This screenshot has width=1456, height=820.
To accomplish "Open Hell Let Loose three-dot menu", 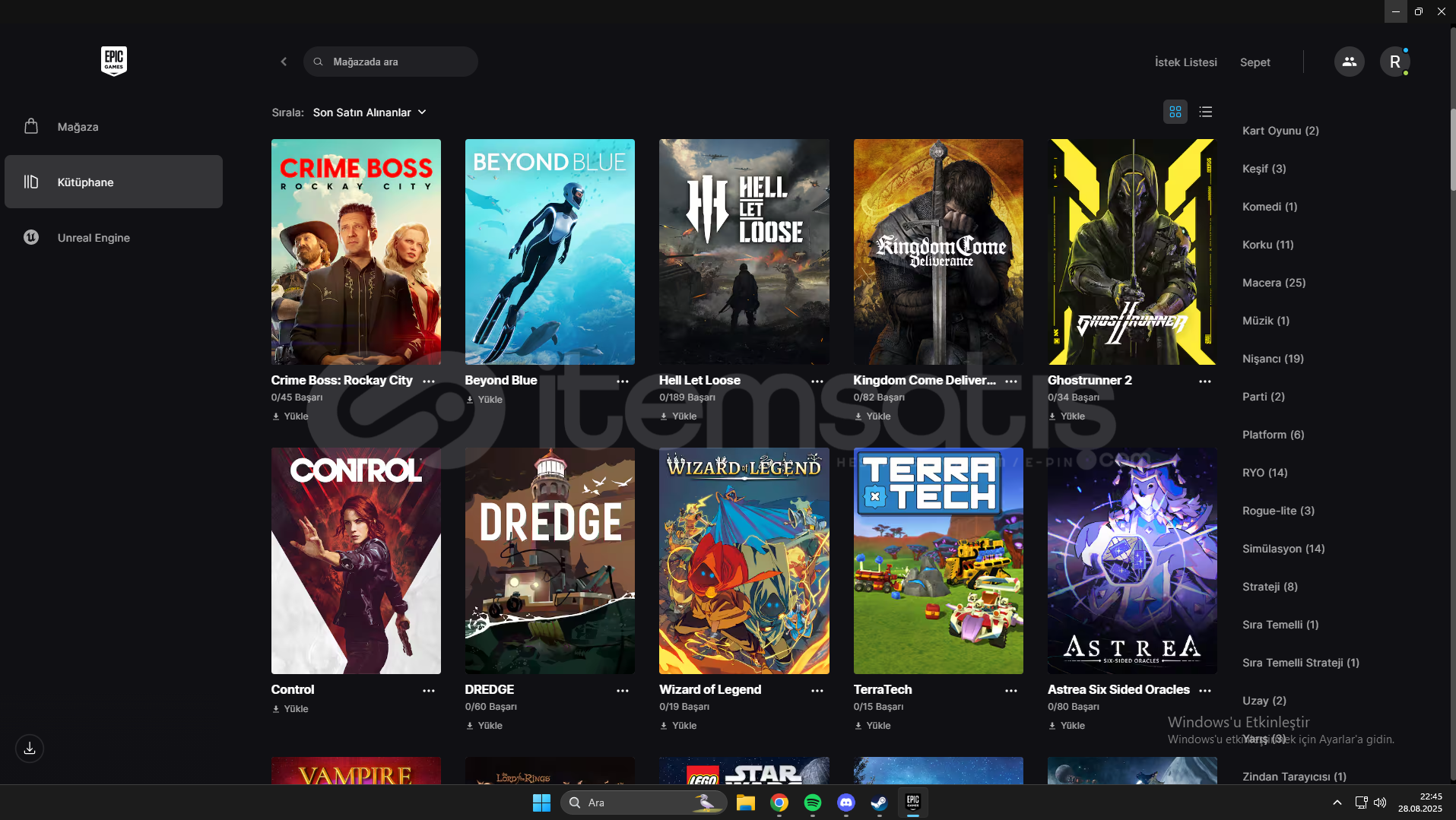I will click(817, 381).
